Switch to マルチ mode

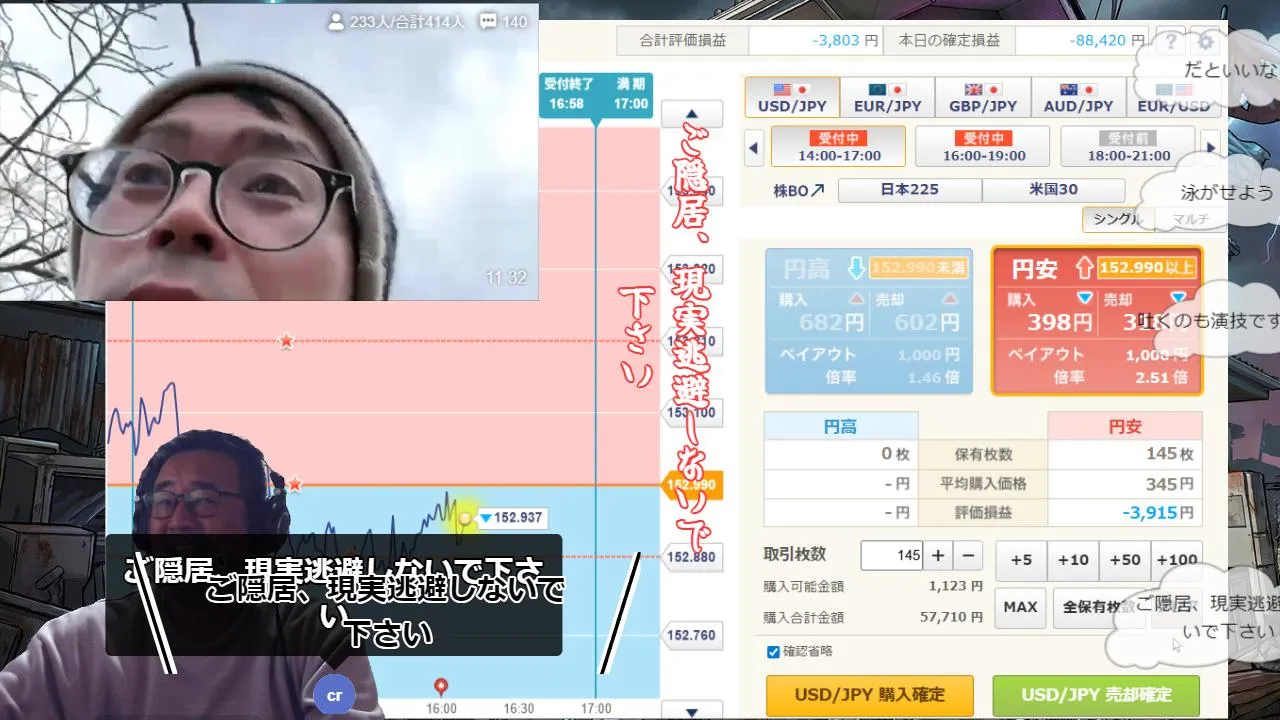click(1189, 220)
